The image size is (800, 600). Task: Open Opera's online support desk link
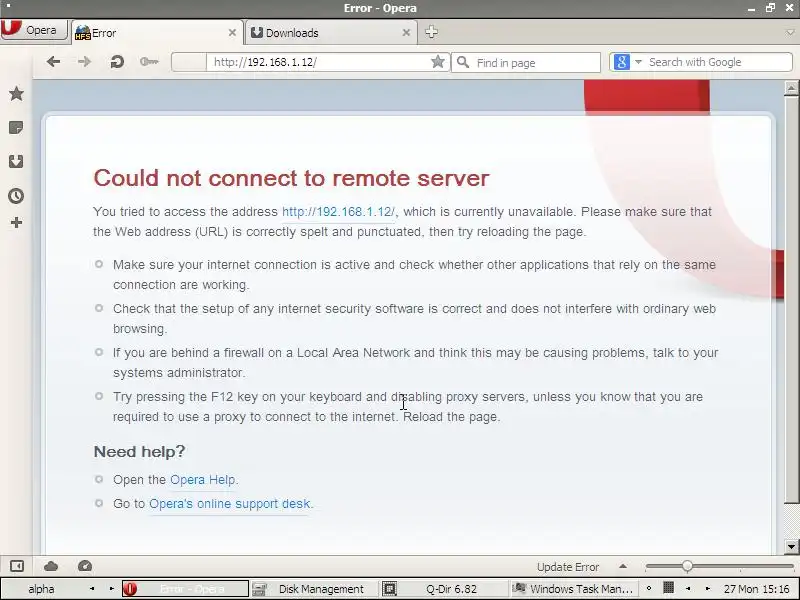click(x=230, y=504)
